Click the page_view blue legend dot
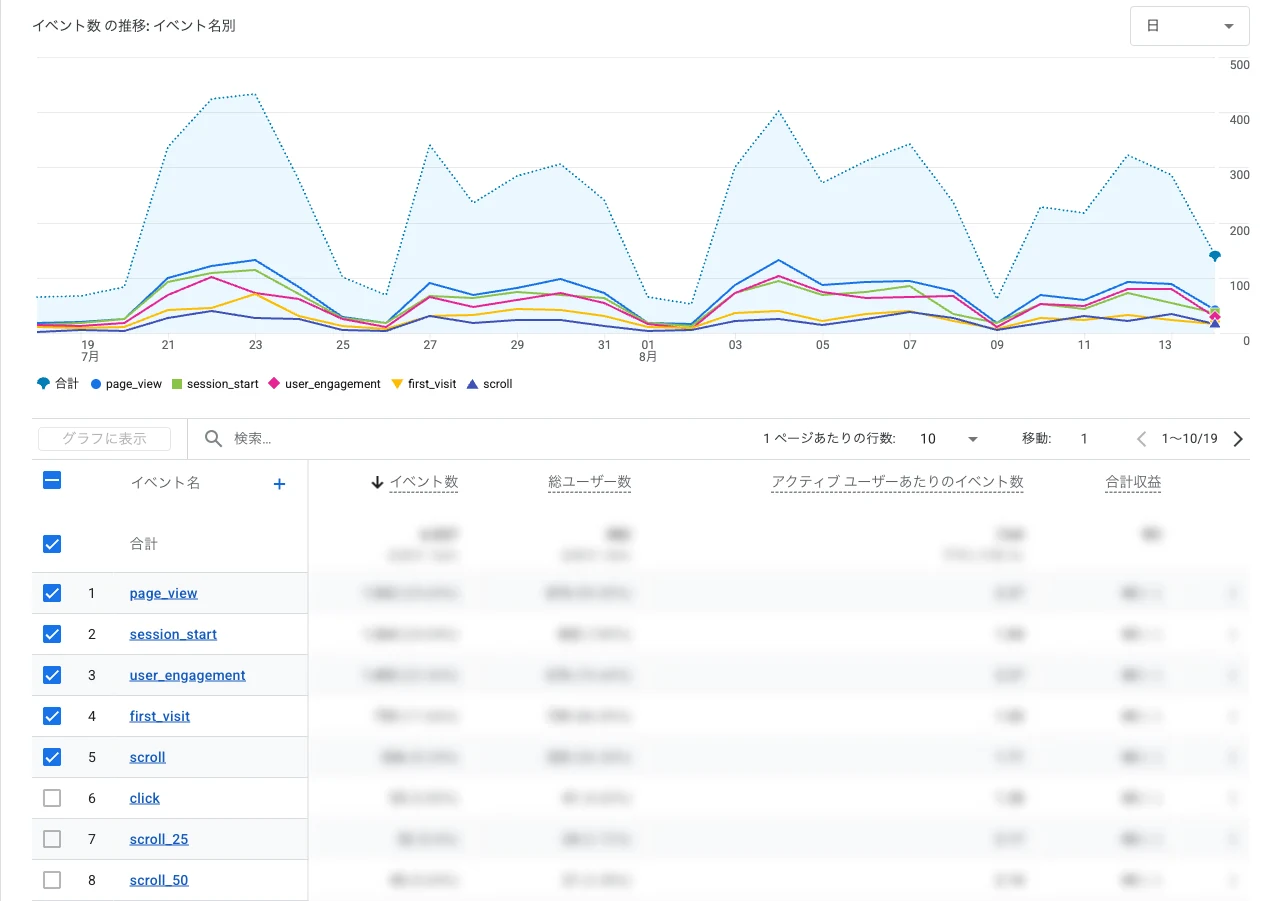 96,384
